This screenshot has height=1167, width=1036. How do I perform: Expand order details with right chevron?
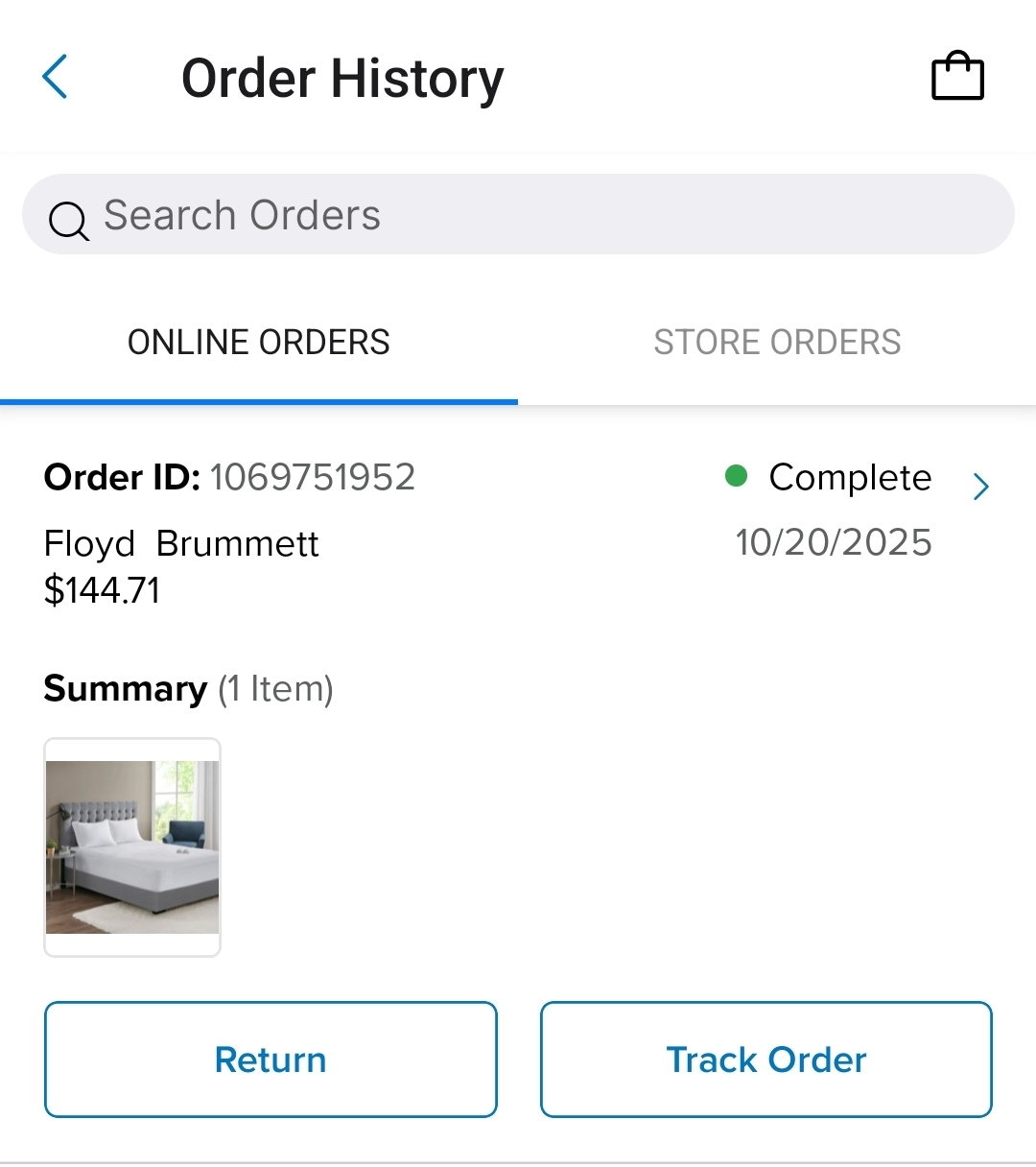980,486
